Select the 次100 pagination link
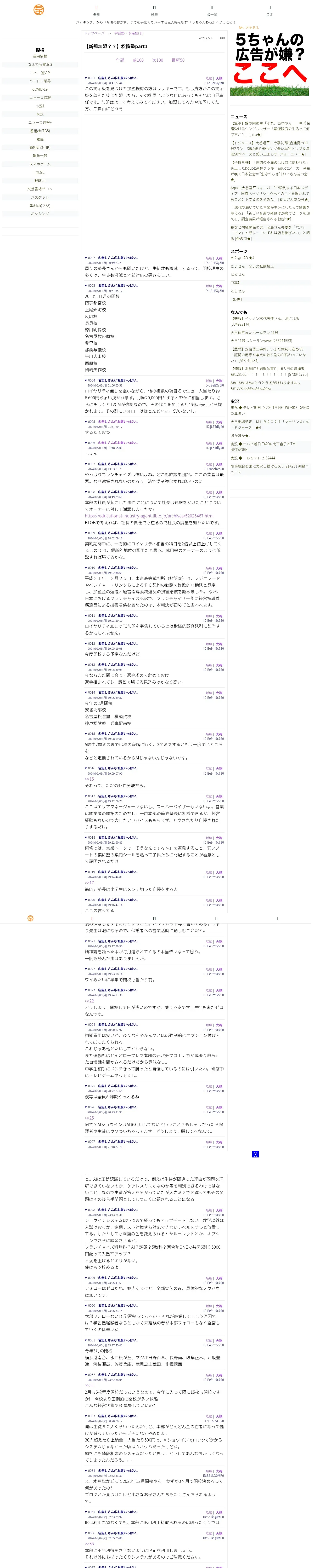Screen dimensions: 314x1568 pyautogui.click(x=157, y=60)
